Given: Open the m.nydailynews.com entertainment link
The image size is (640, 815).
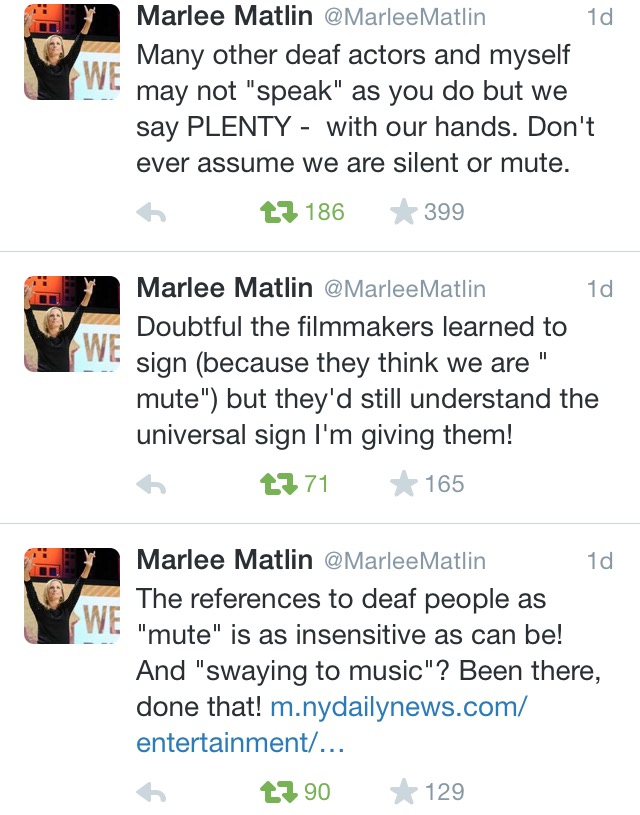Looking at the screenshot, I should (x=332, y=725).
